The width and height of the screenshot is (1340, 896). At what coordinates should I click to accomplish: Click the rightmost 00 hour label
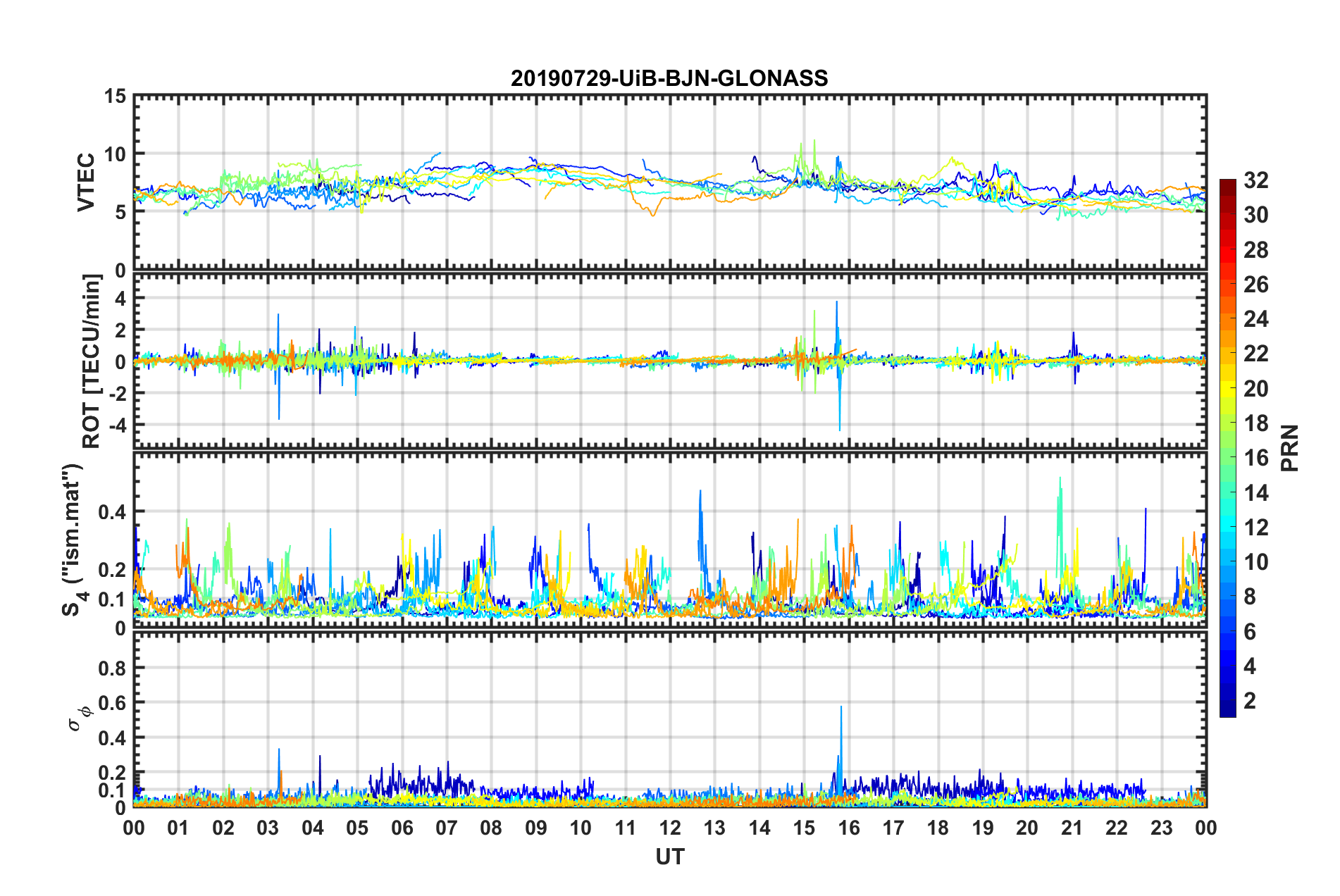(x=1206, y=828)
